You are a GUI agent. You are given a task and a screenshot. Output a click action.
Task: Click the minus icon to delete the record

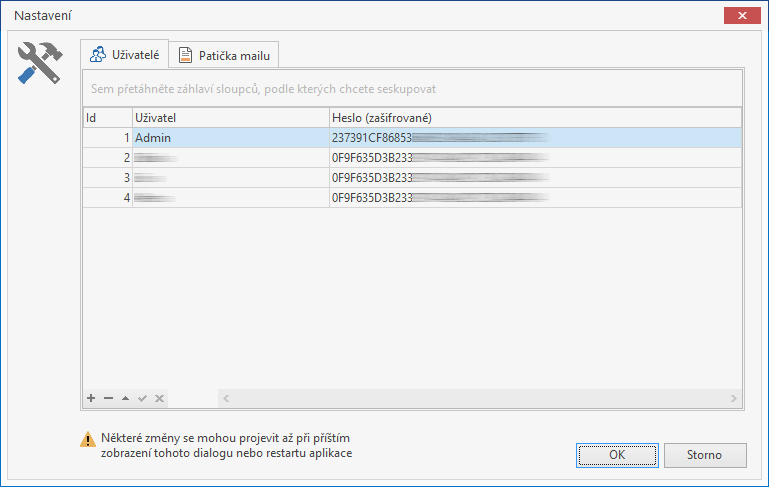[x=108, y=398]
